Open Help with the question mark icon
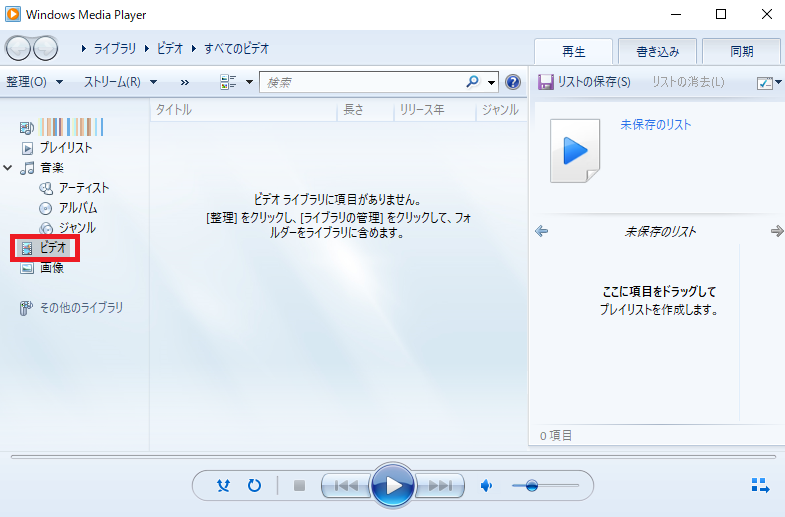This screenshot has height=517, width=785. pyautogui.click(x=513, y=82)
